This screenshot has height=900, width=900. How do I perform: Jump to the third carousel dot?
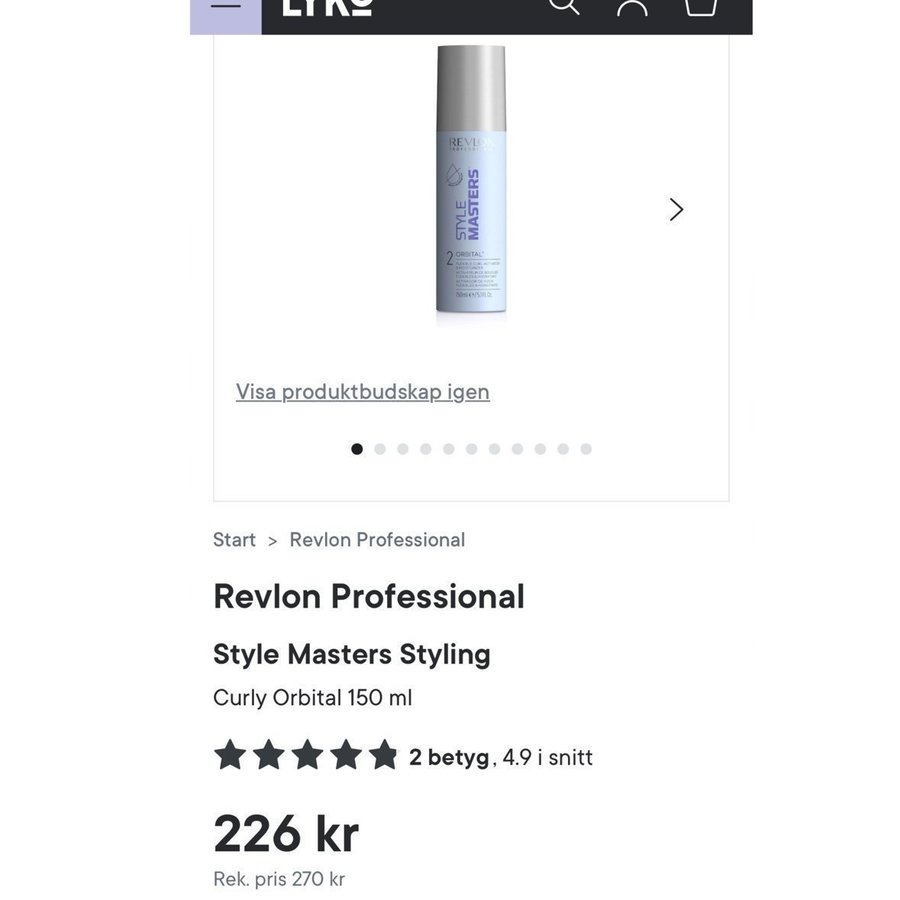click(403, 449)
